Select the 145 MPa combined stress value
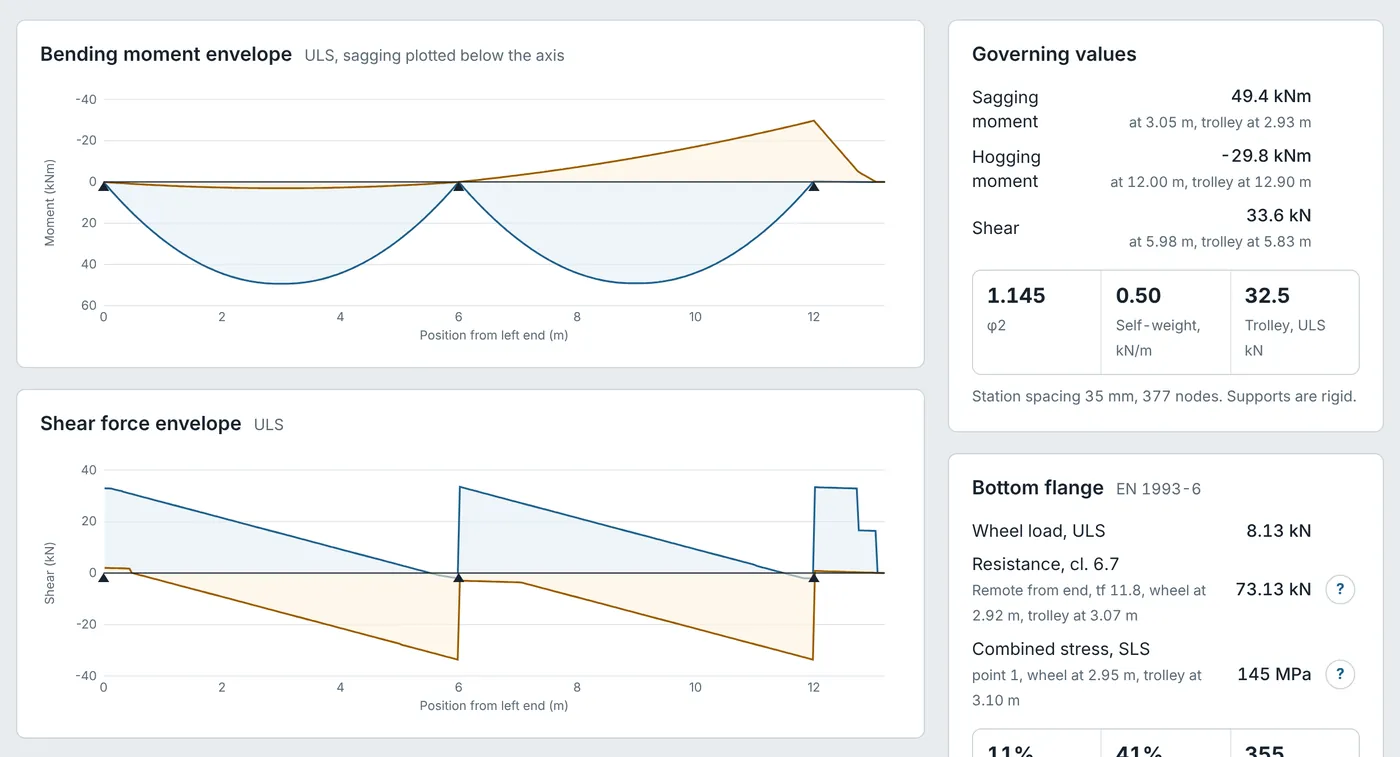Image resolution: width=1400 pixels, height=757 pixels. click(1274, 674)
